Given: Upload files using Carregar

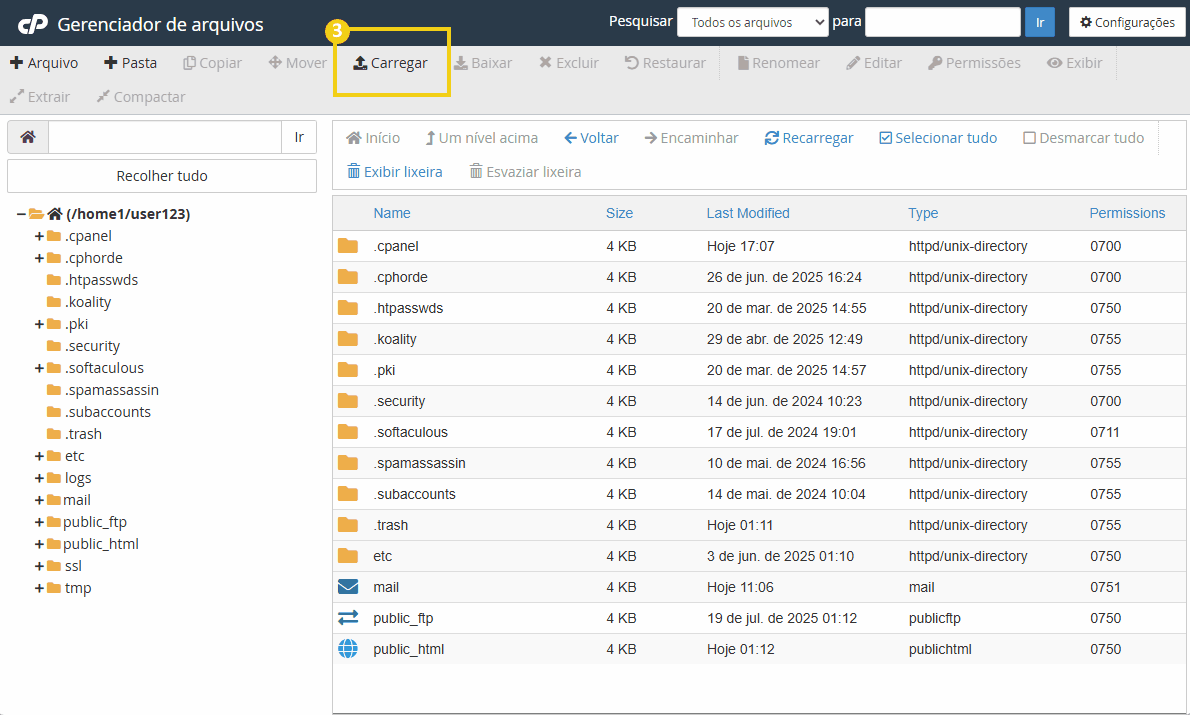Looking at the screenshot, I should point(390,63).
